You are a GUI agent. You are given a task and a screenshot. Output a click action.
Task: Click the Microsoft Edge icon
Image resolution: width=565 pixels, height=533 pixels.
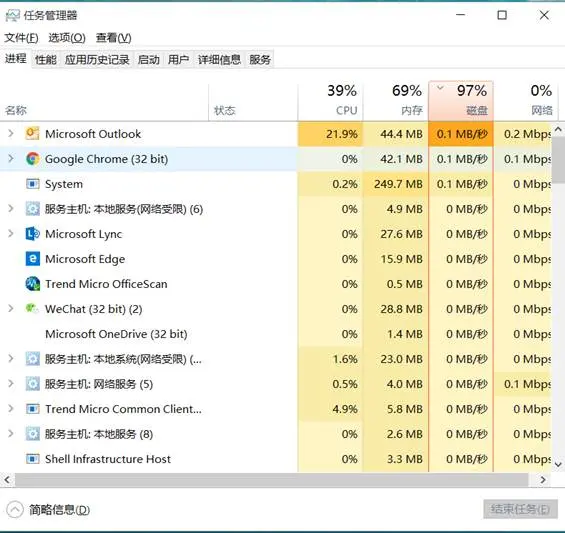click(32, 259)
